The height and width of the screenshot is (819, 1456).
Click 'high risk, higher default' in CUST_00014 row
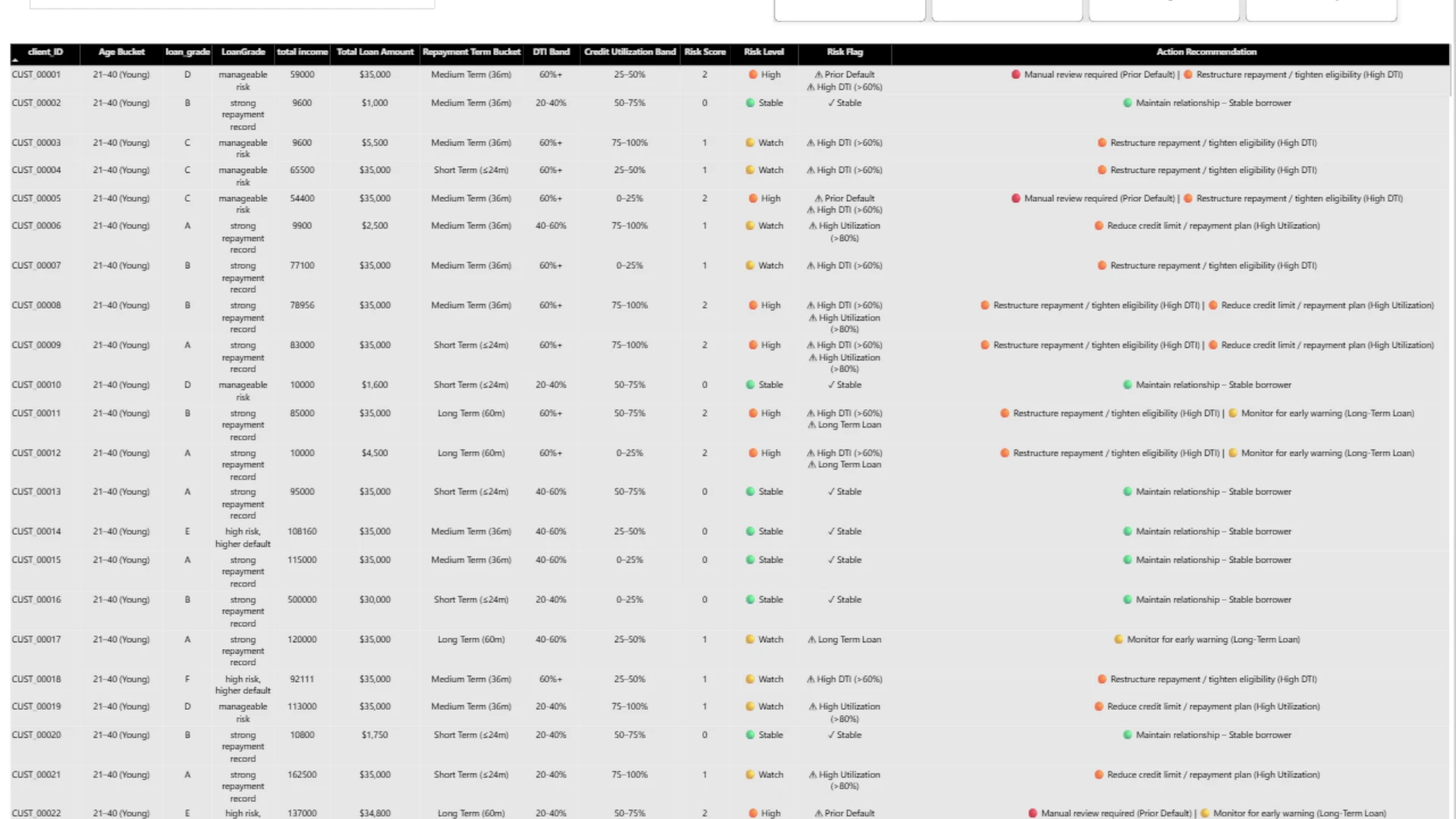click(x=243, y=538)
